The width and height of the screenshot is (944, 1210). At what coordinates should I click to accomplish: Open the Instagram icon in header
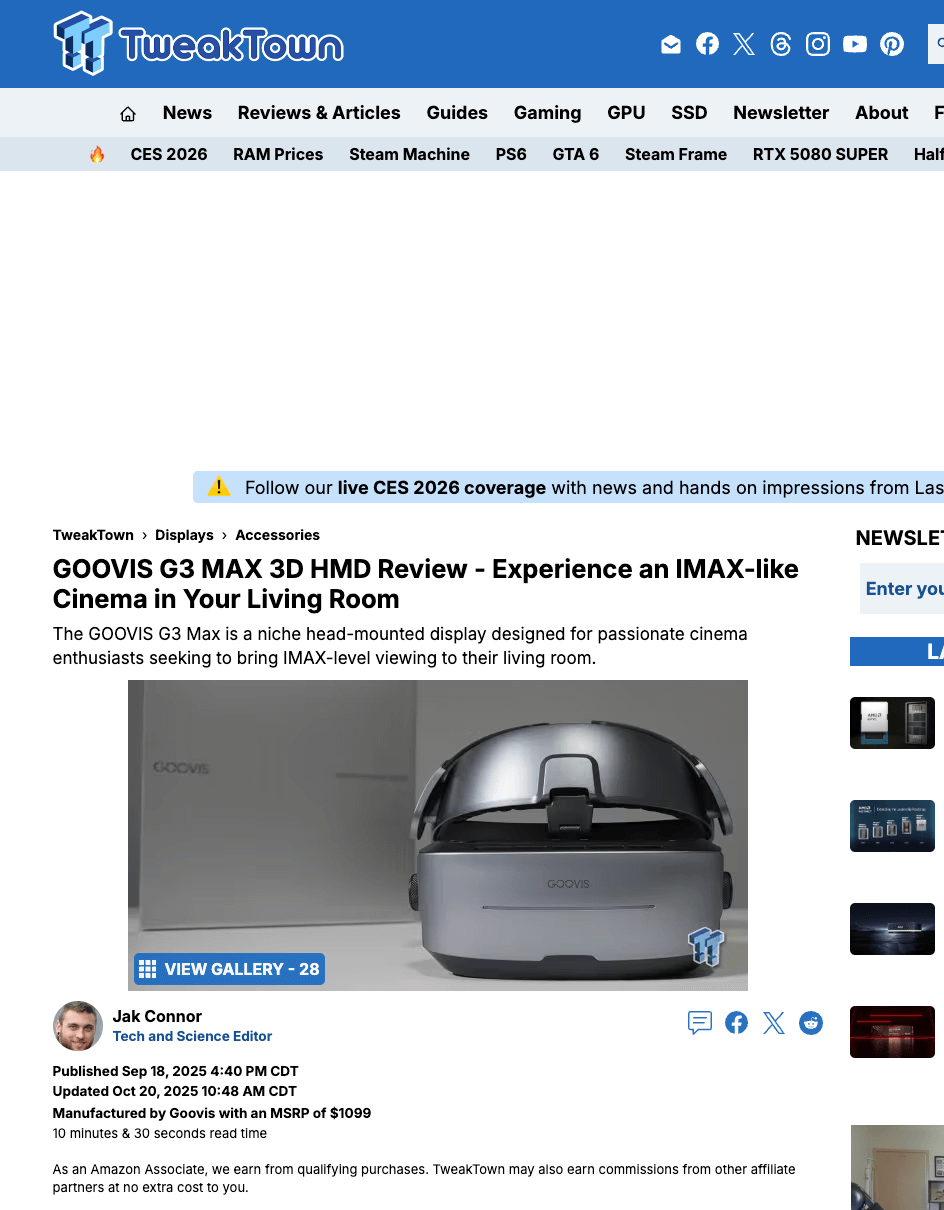[818, 44]
